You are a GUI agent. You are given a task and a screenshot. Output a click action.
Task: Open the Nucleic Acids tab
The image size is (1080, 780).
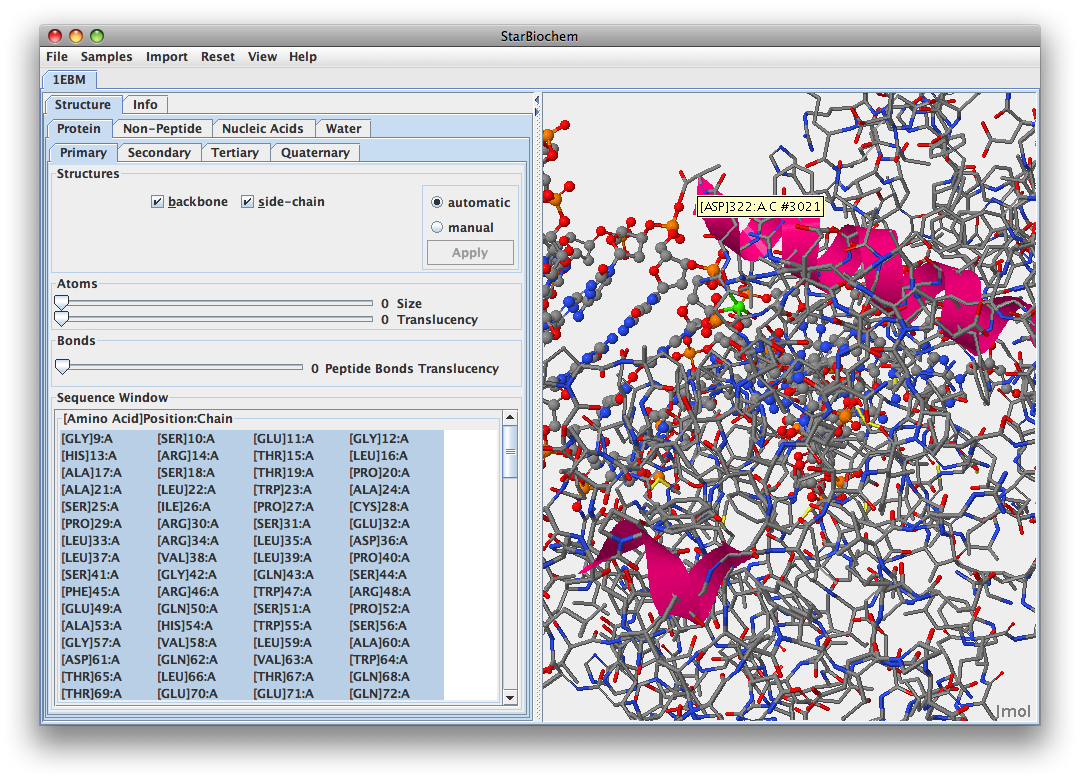(x=263, y=128)
